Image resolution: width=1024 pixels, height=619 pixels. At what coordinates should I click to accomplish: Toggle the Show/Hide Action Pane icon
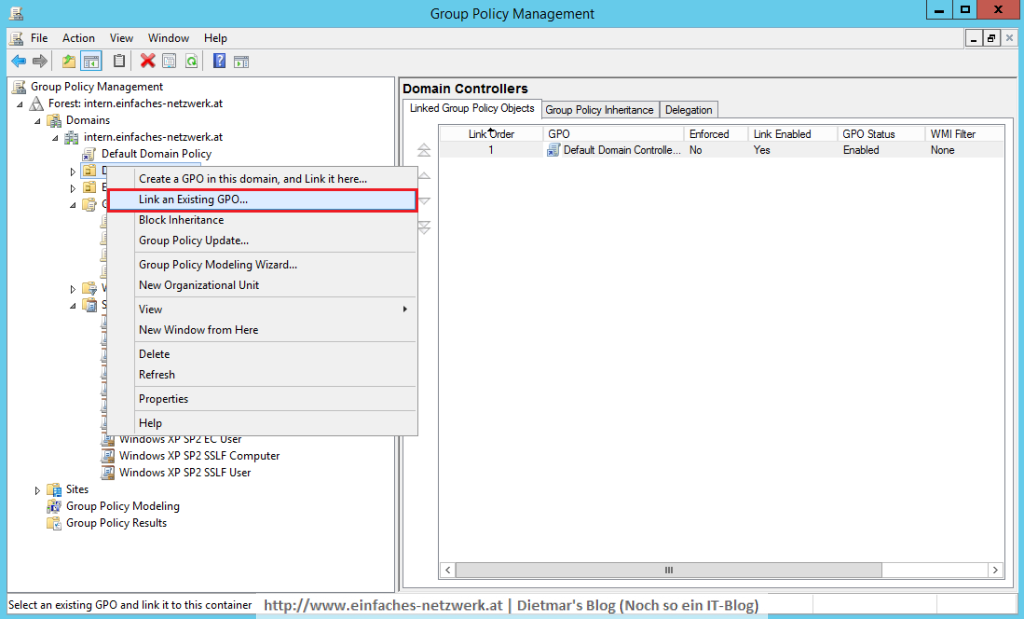pos(242,62)
